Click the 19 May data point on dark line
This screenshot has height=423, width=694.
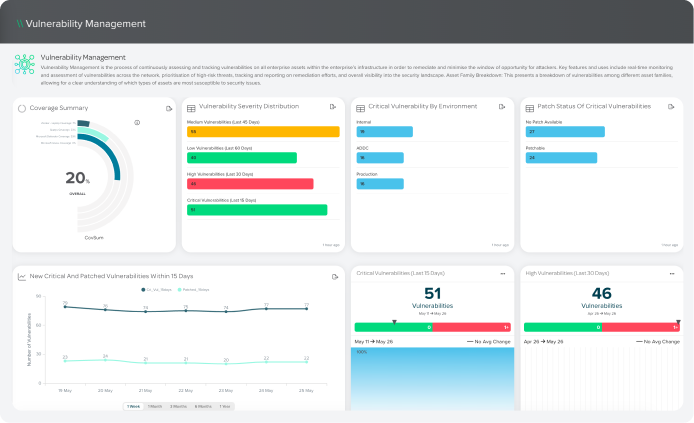tap(65, 307)
